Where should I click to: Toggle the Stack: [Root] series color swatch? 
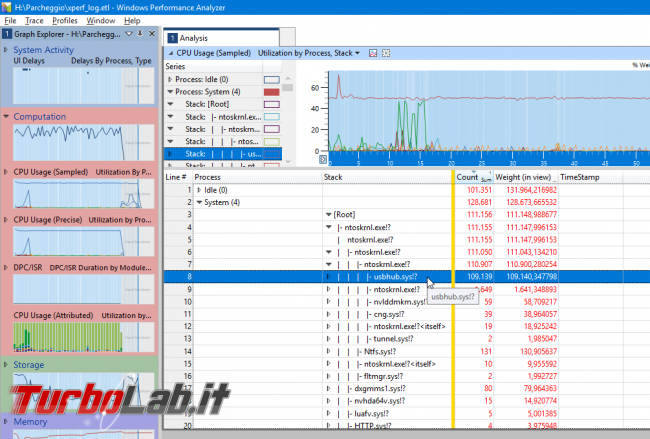272,104
